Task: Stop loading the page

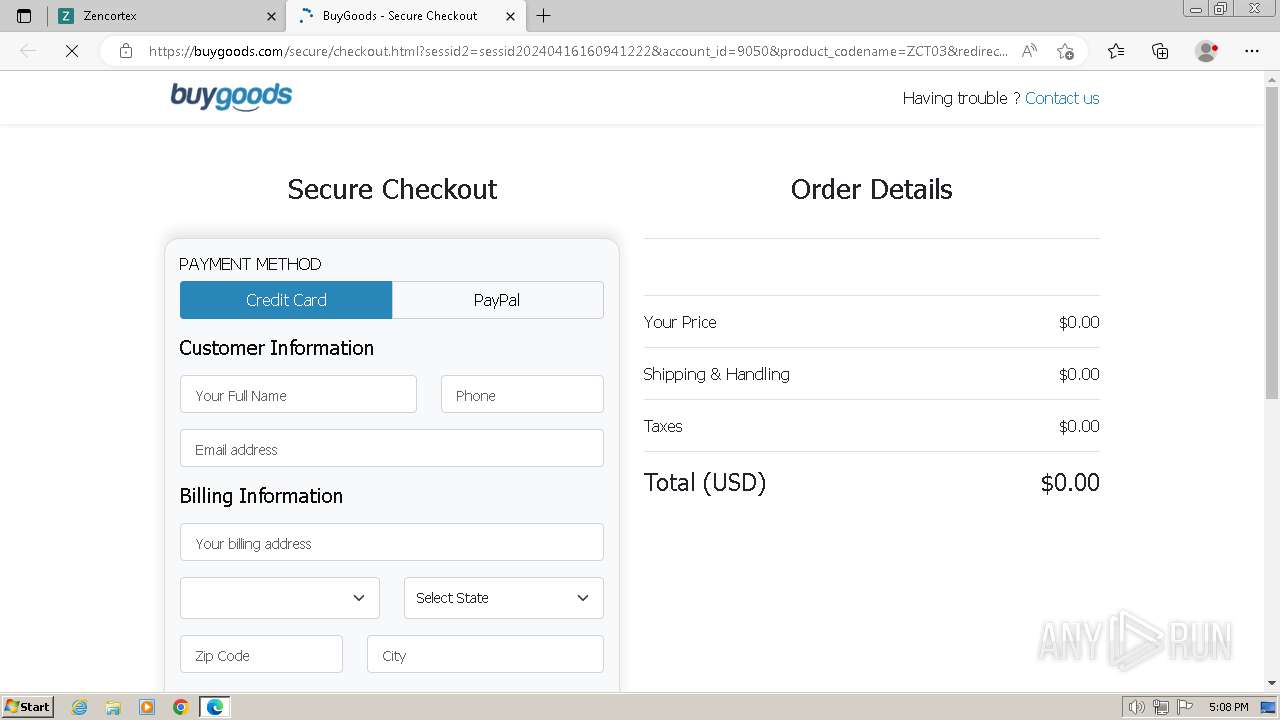Action: (x=72, y=51)
